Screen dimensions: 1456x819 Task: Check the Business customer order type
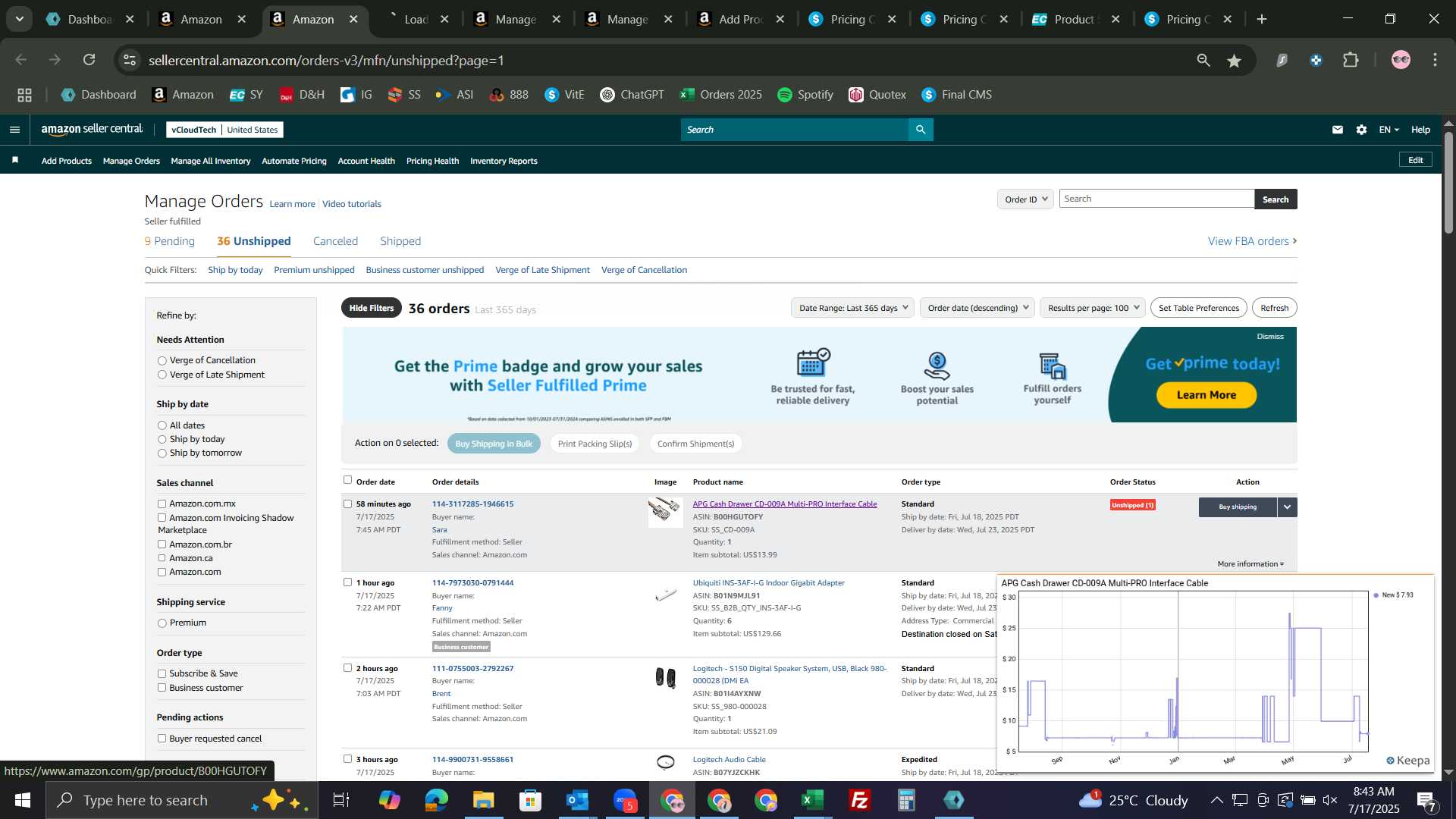[x=162, y=688]
